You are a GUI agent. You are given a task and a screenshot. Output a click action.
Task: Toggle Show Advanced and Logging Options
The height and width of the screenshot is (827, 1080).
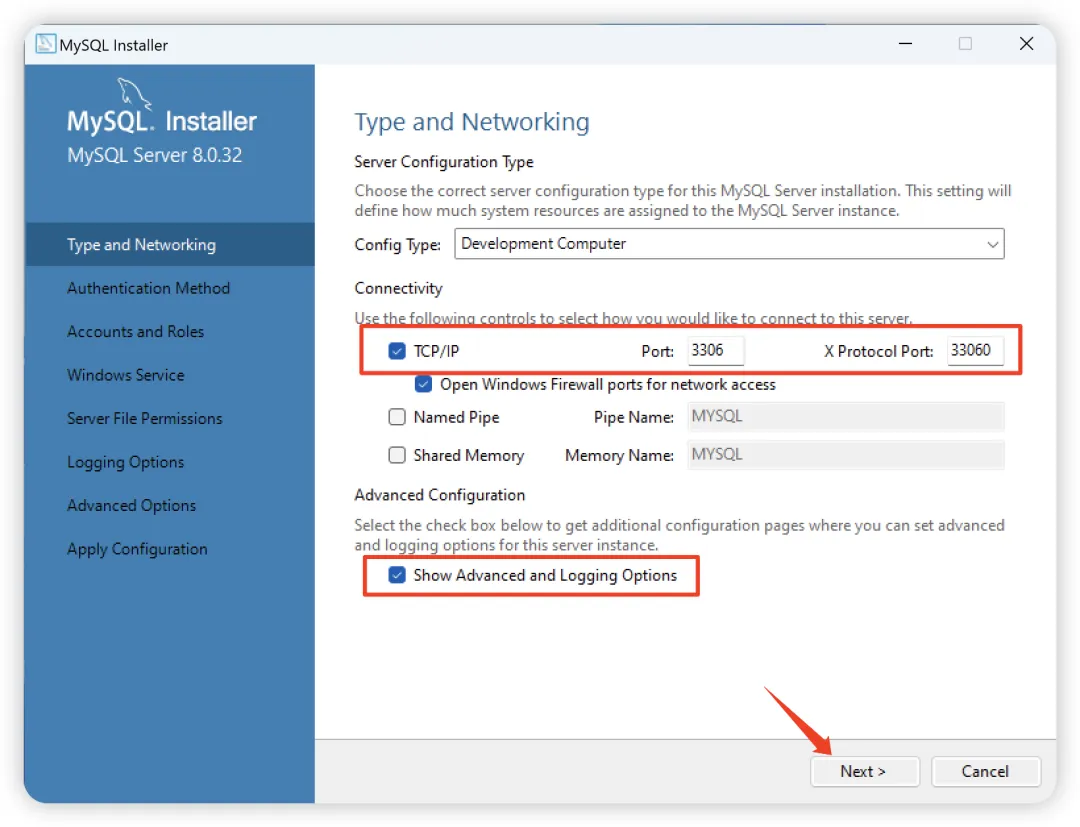[397, 575]
